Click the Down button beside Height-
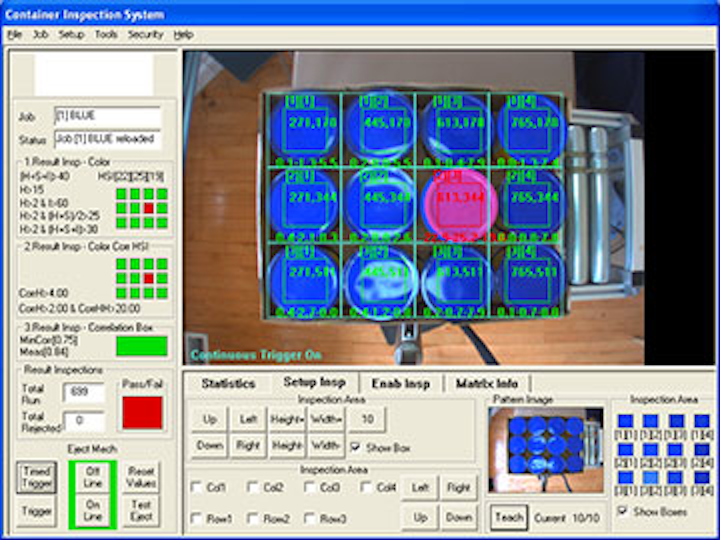720x540 pixels. click(209, 445)
